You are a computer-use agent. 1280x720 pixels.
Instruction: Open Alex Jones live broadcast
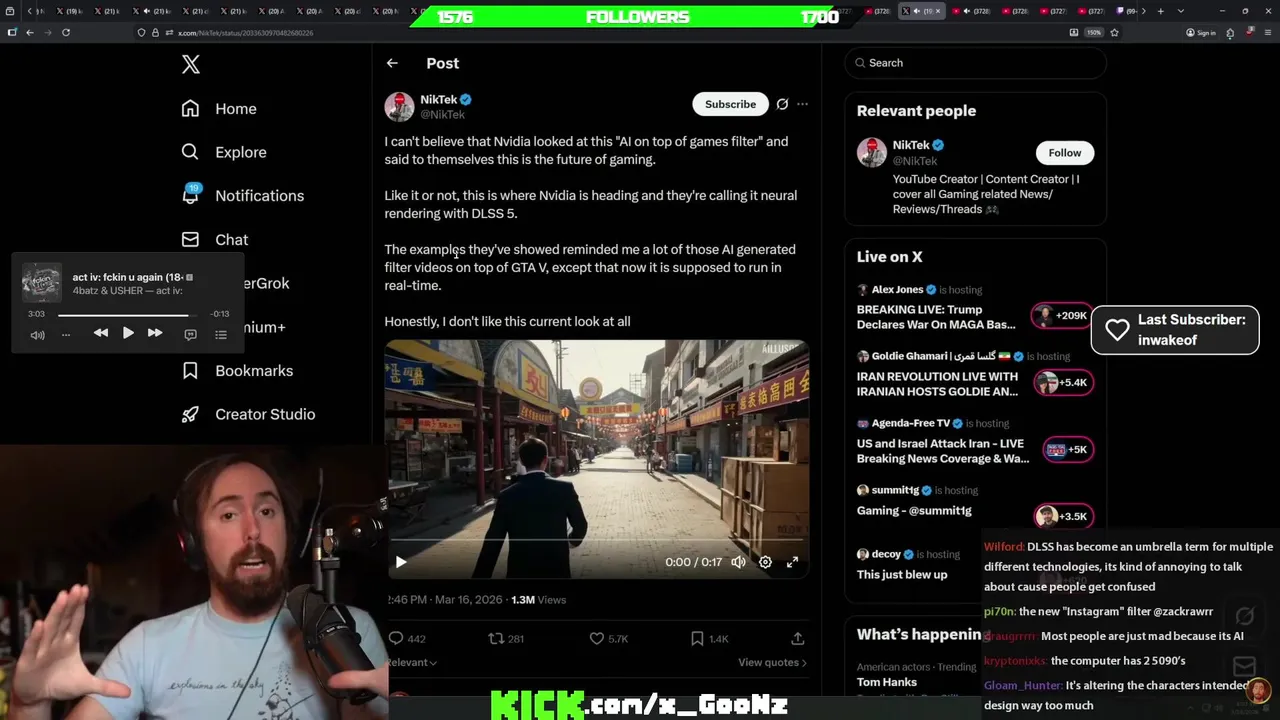coord(936,317)
